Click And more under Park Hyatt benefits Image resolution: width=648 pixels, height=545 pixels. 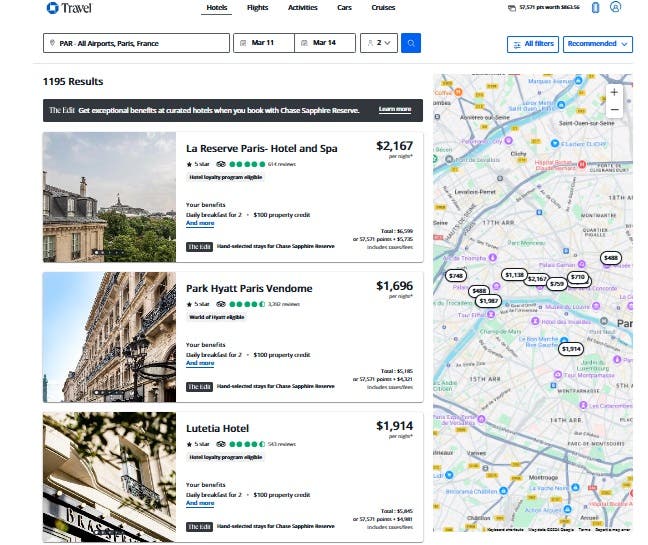pyautogui.click(x=200, y=363)
